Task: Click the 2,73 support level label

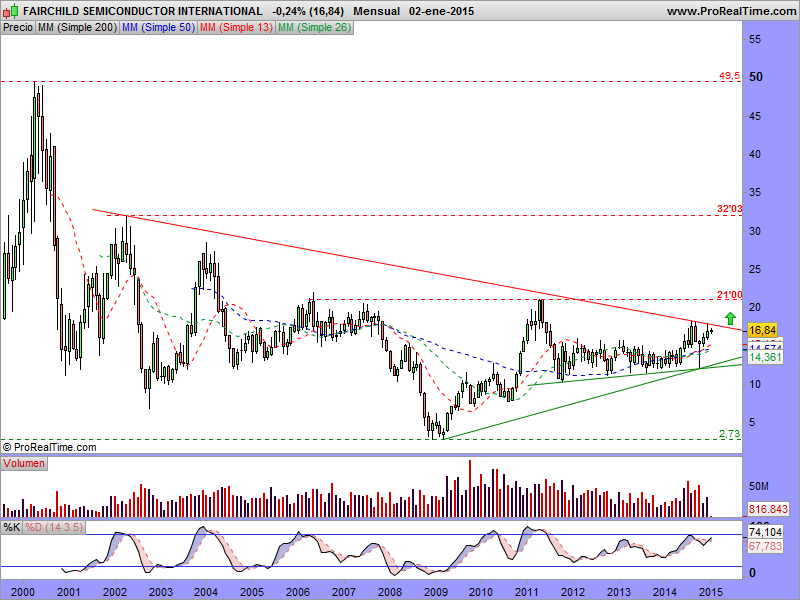Action: [x=729, y=434]
